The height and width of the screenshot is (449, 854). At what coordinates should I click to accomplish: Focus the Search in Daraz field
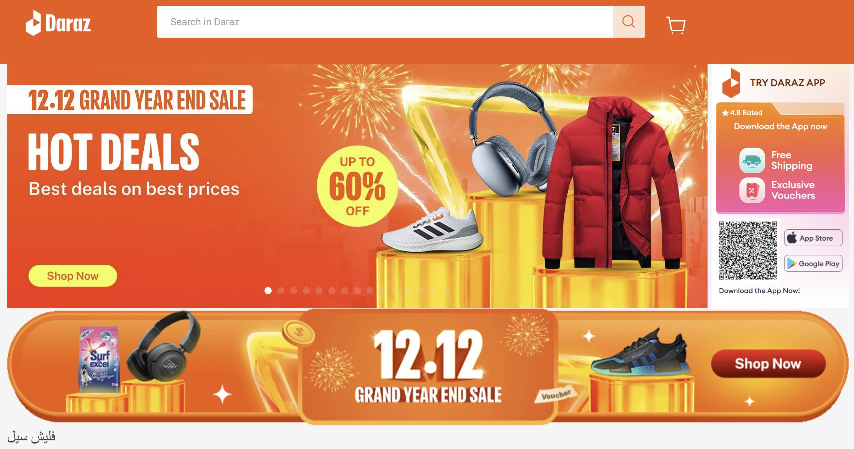(x=385, y=22)
